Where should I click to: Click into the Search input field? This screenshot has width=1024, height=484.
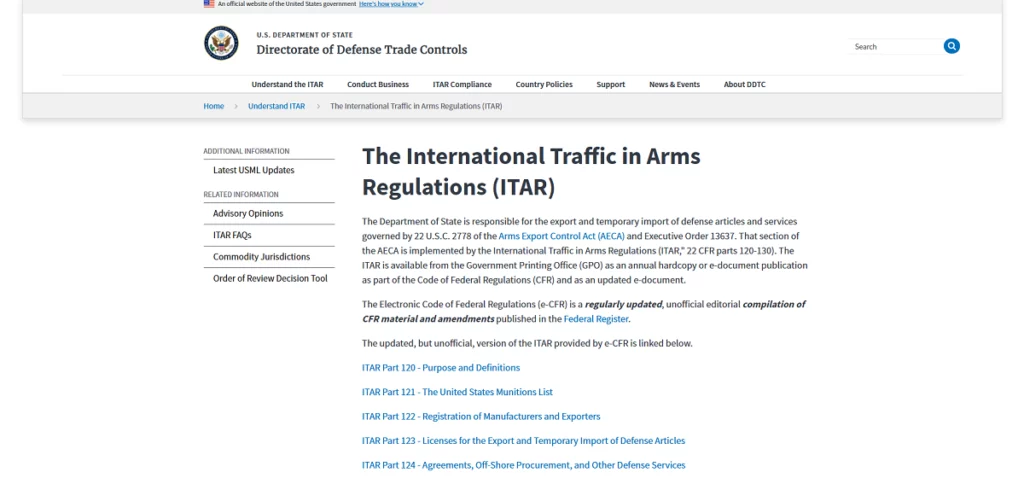tap(896, 46)
